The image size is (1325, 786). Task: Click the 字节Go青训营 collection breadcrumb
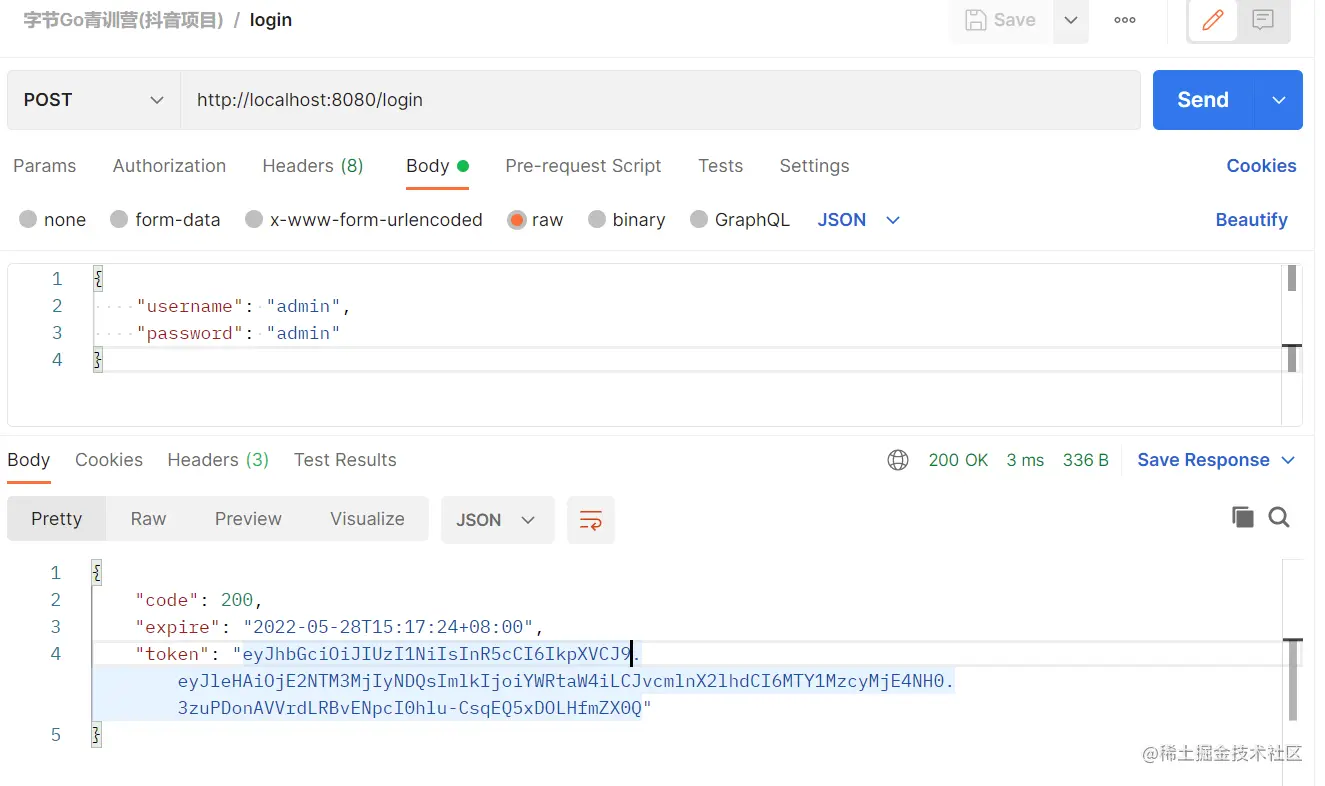click(x=124, y=20)
